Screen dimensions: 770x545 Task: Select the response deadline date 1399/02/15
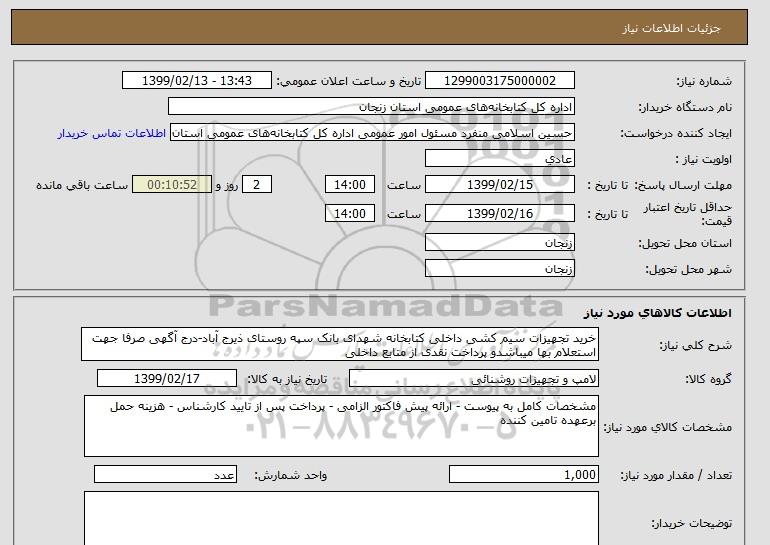tap(500, 185)
